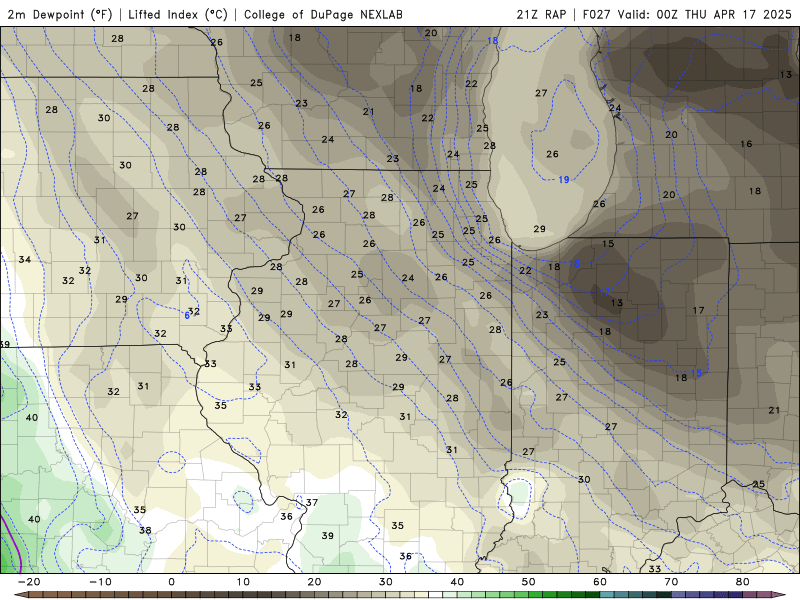Click the "38" dewpoint value
Image resolution: width=800 pixels, height=600 pixels.
pos(145,530)
